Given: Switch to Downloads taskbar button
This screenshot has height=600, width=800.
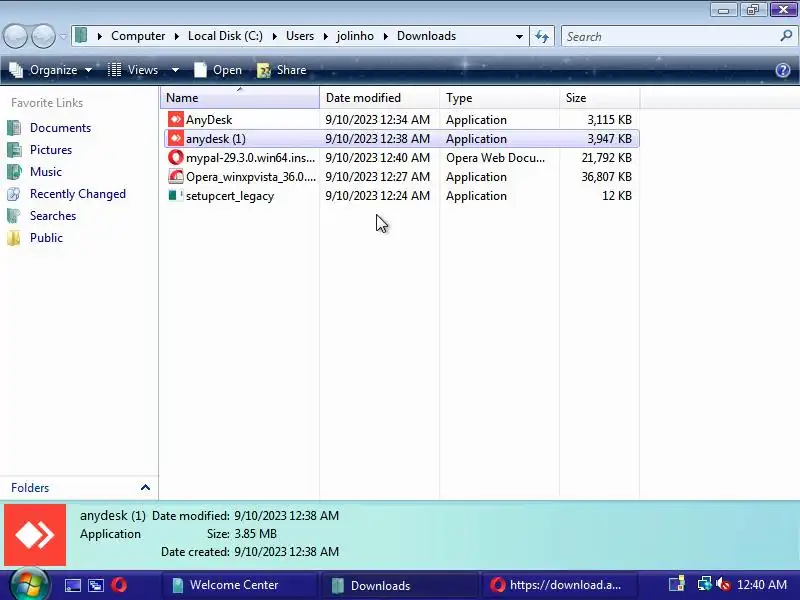Looking at the screenshot, I should [x=399, y=585].
